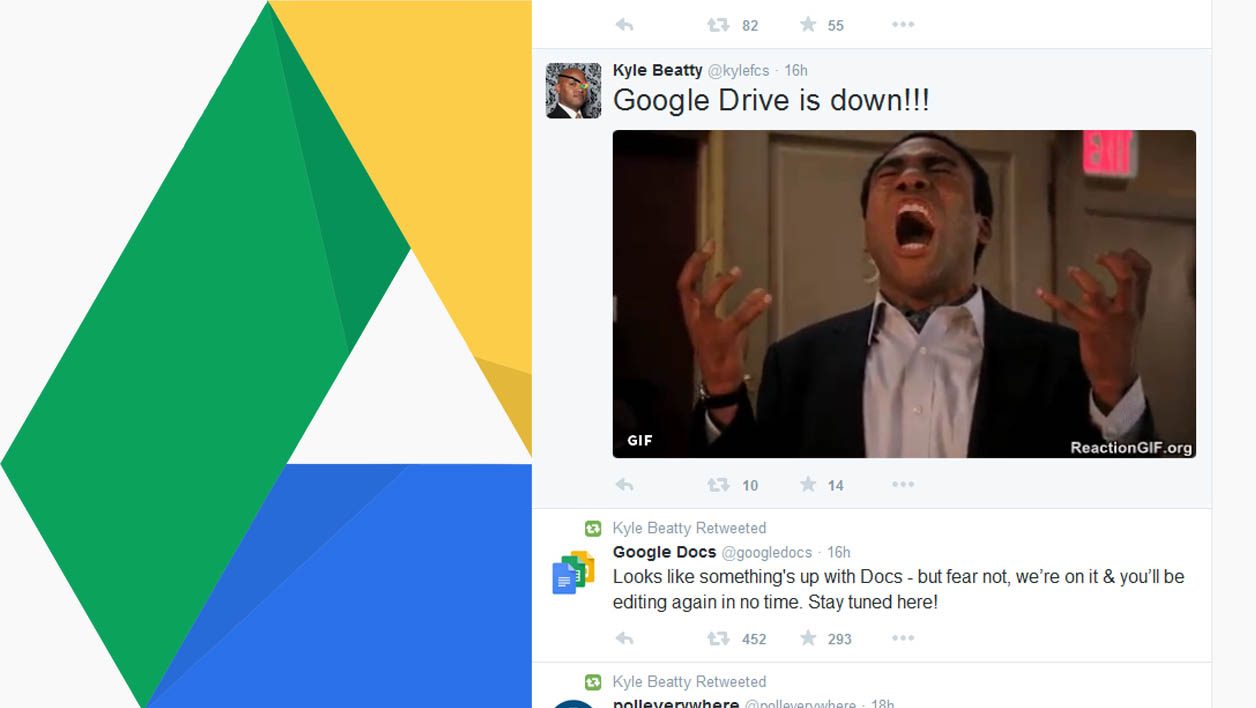
Task: Open the 16h timestamp on Google Docs tweet
Action: coord(839,552)
